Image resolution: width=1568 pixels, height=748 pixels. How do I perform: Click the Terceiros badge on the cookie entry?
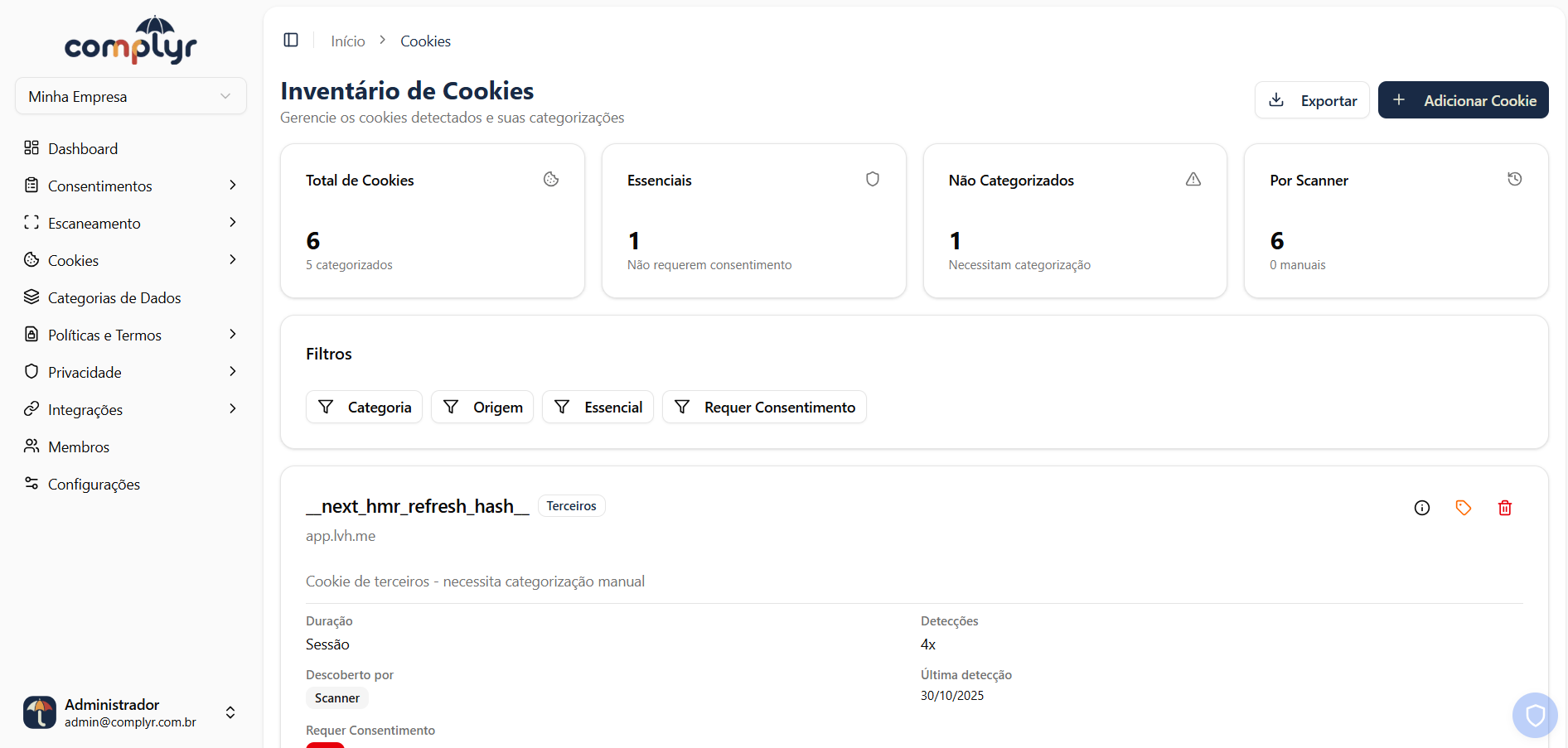click(571, 505)
